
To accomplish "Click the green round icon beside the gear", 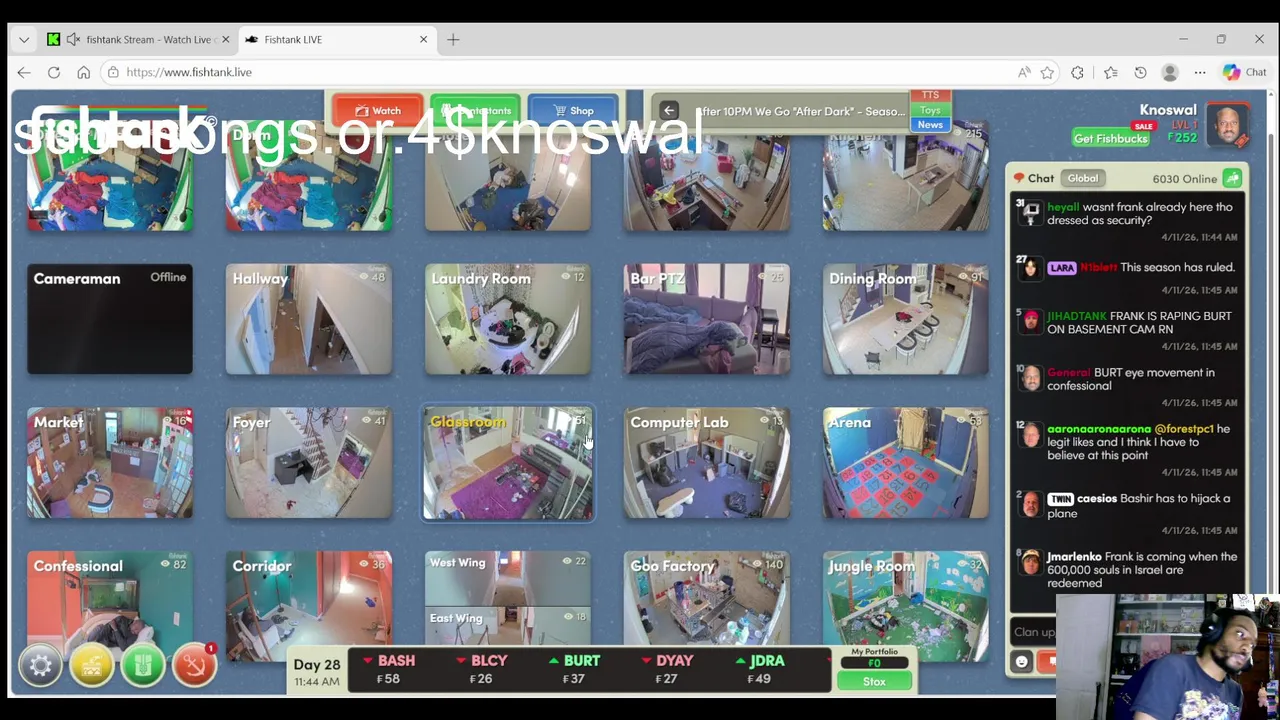I will tap(143, 665).
